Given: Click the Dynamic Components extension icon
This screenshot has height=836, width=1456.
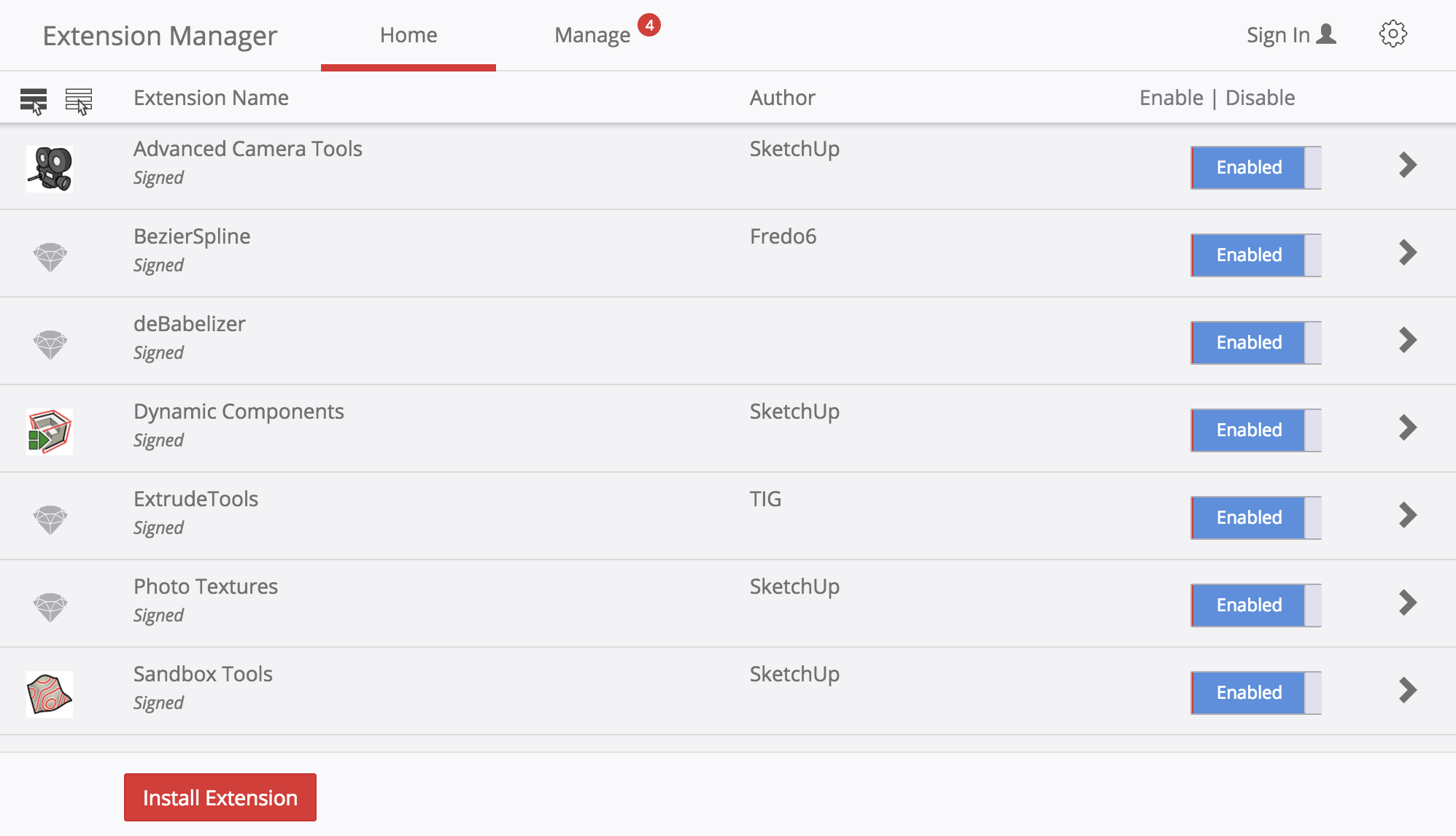Looking at the screenshot, I should tap(50, 431).
